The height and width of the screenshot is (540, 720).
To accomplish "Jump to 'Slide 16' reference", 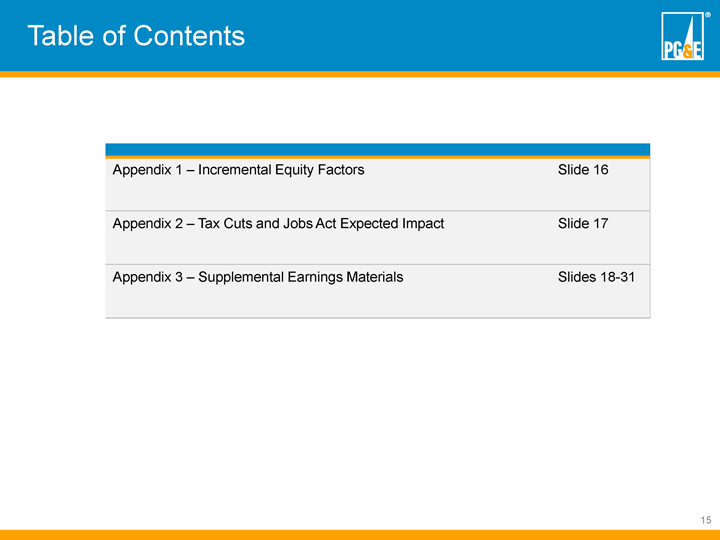I will [583, 170].
